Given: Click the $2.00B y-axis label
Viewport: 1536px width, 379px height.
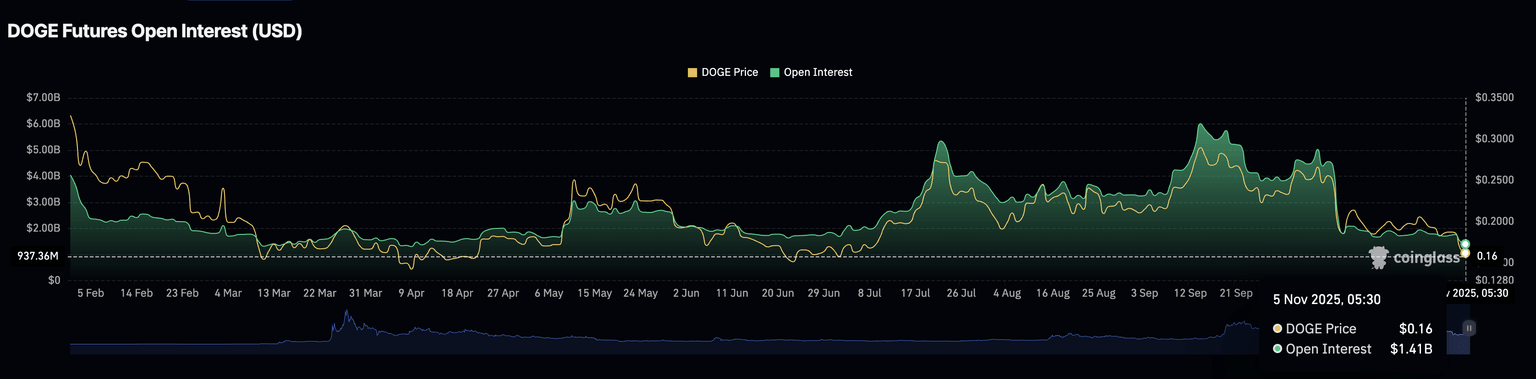Looking at the screenshot, I should coord(44,228).
